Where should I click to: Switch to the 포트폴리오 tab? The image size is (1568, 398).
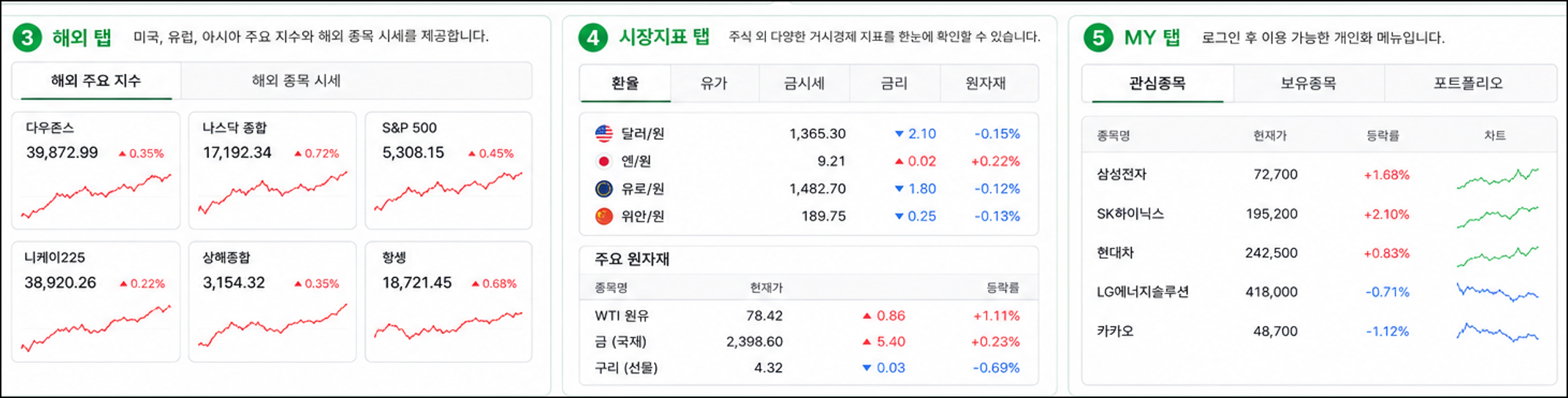[x=1468, y=83]
